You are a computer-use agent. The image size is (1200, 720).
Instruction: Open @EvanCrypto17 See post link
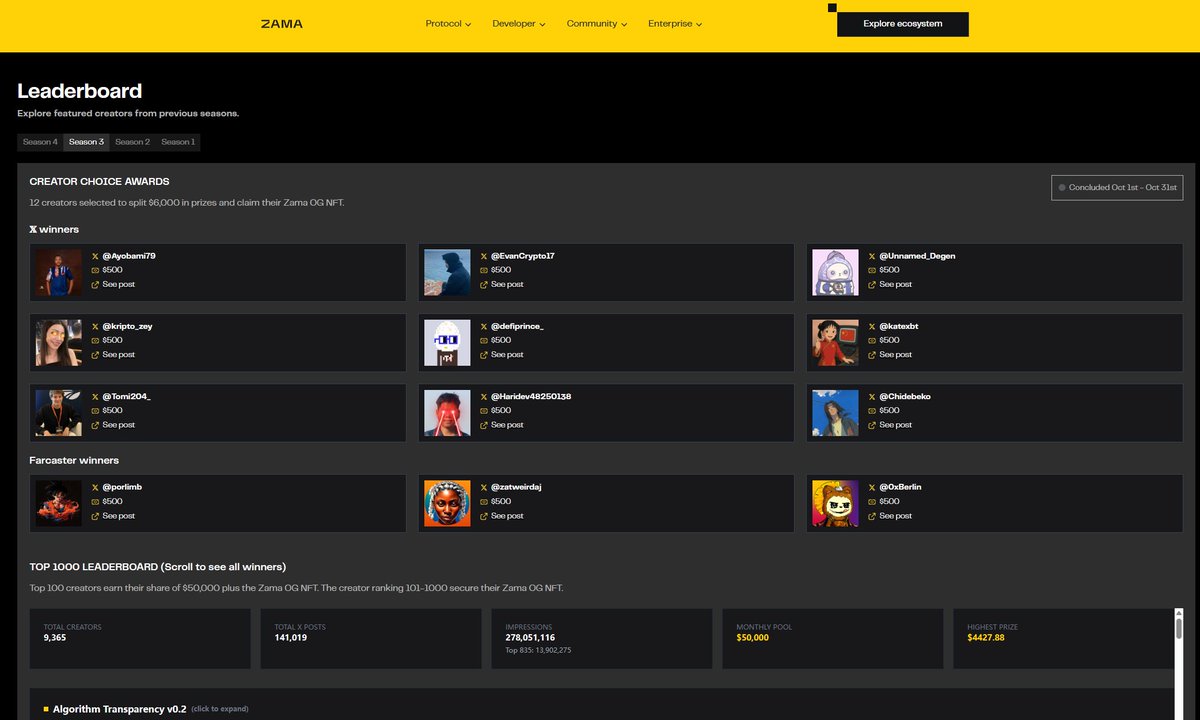pos(501,285)
